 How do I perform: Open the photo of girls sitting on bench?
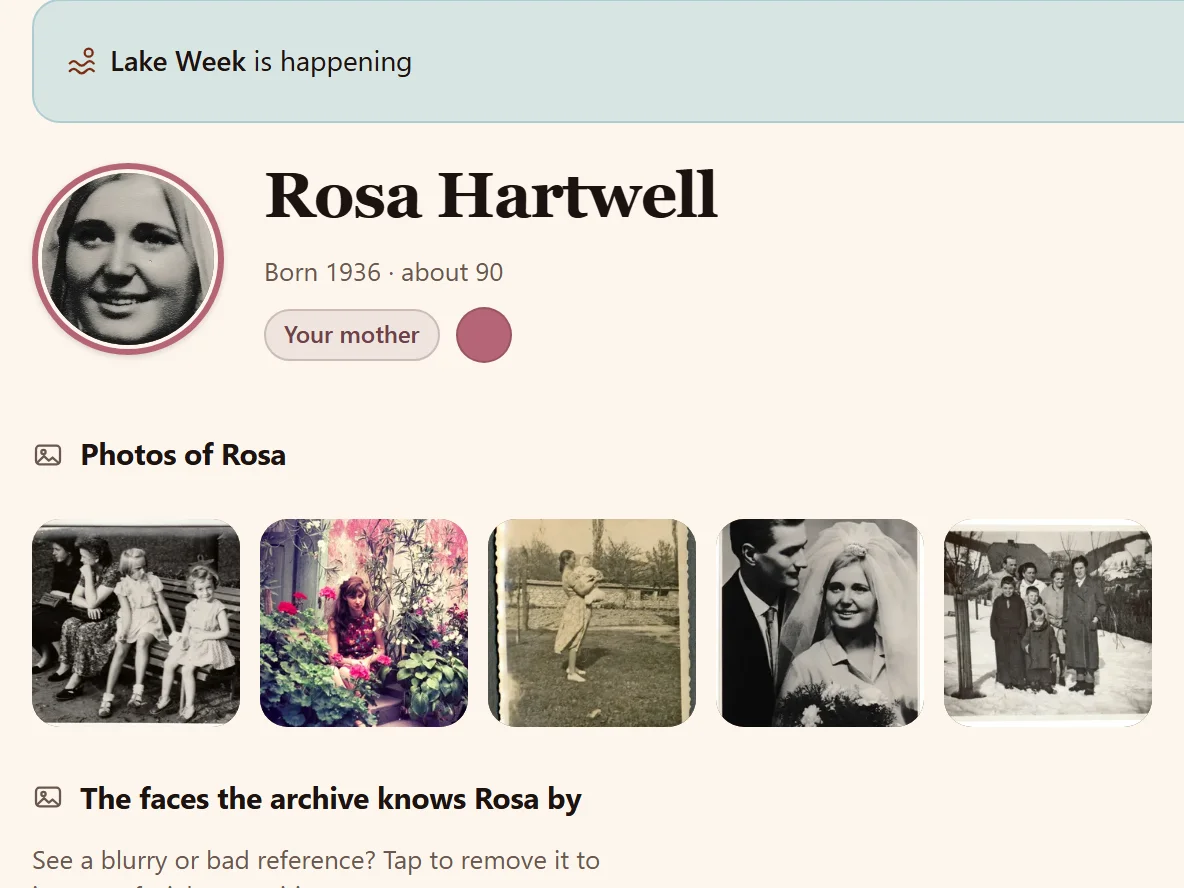(136, 623)
